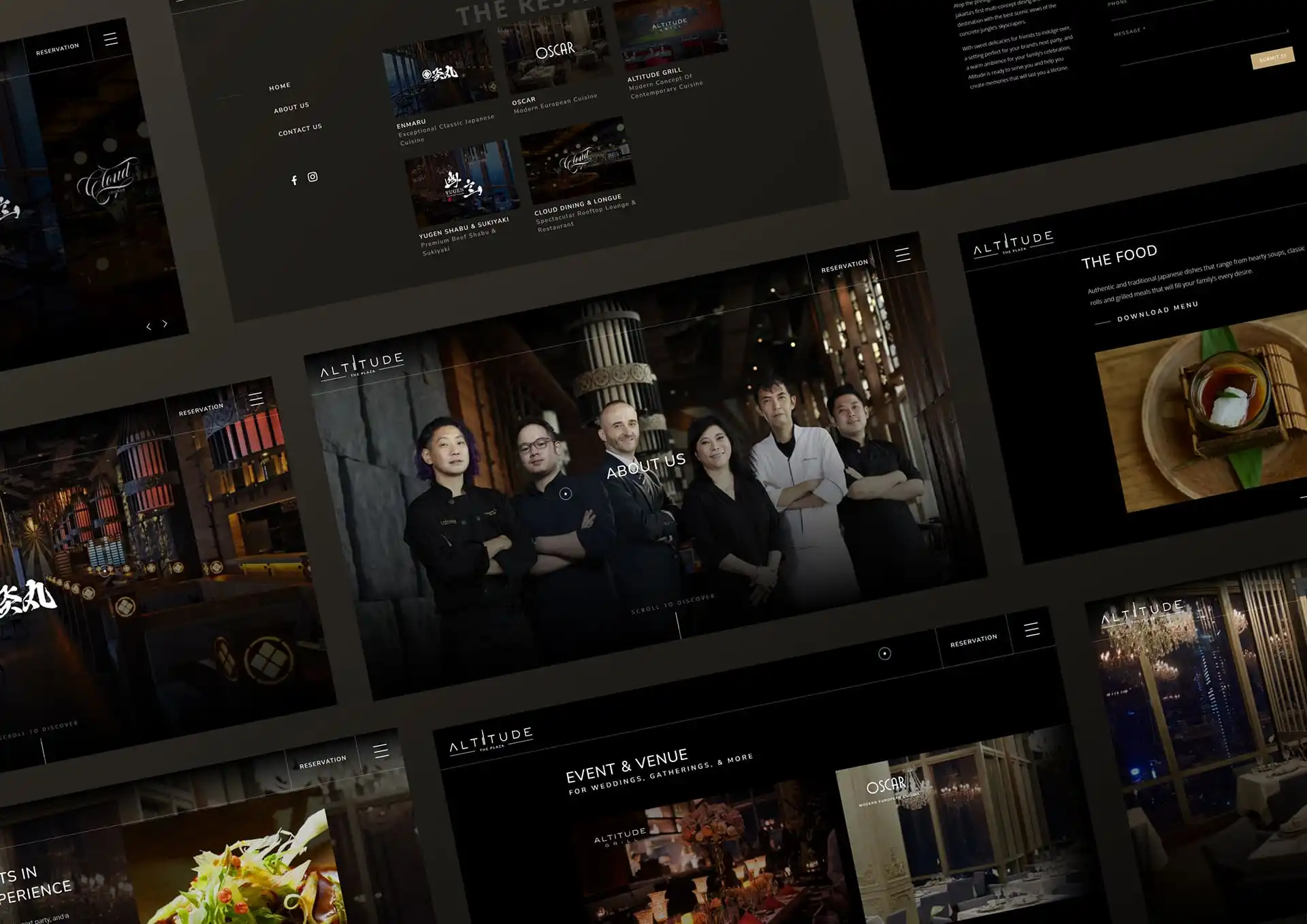Open hamburger menu on Event & Venue page
This screenshot has width=1307, height=924.
[1032, 629]
